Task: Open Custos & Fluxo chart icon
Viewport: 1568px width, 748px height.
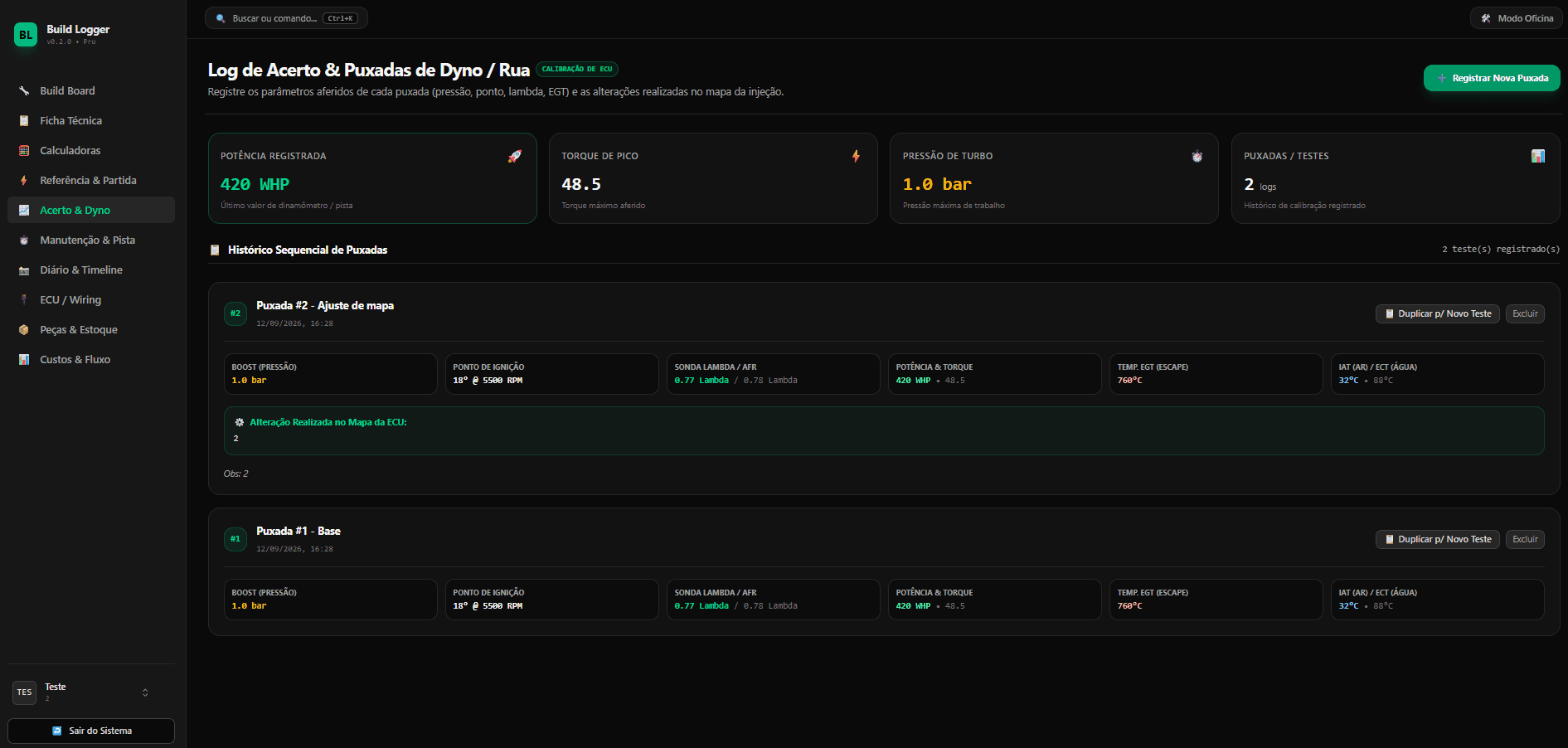Action: tap(24, 360)
